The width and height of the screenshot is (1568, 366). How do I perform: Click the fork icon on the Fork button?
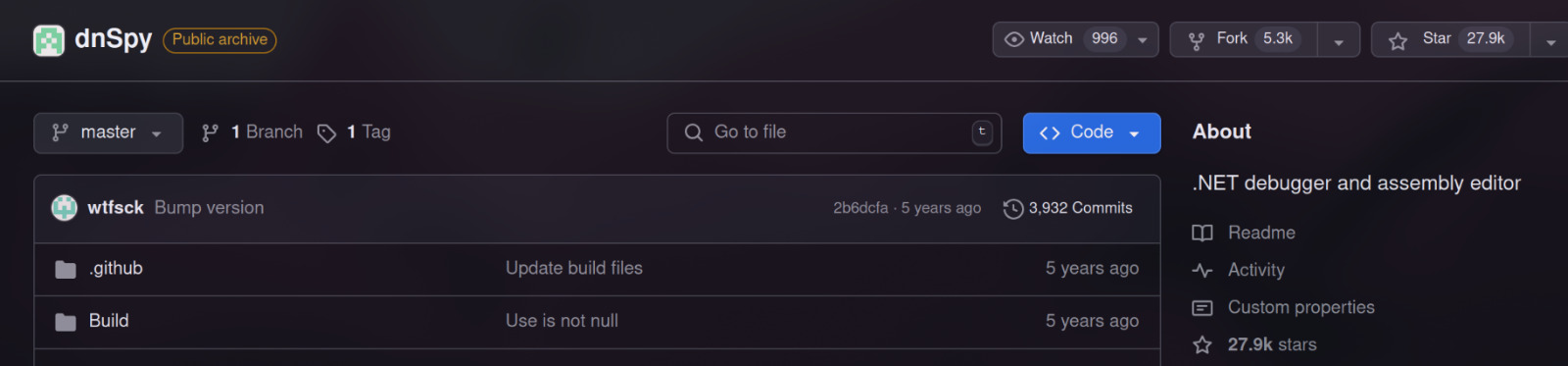tap(1197, 40)
